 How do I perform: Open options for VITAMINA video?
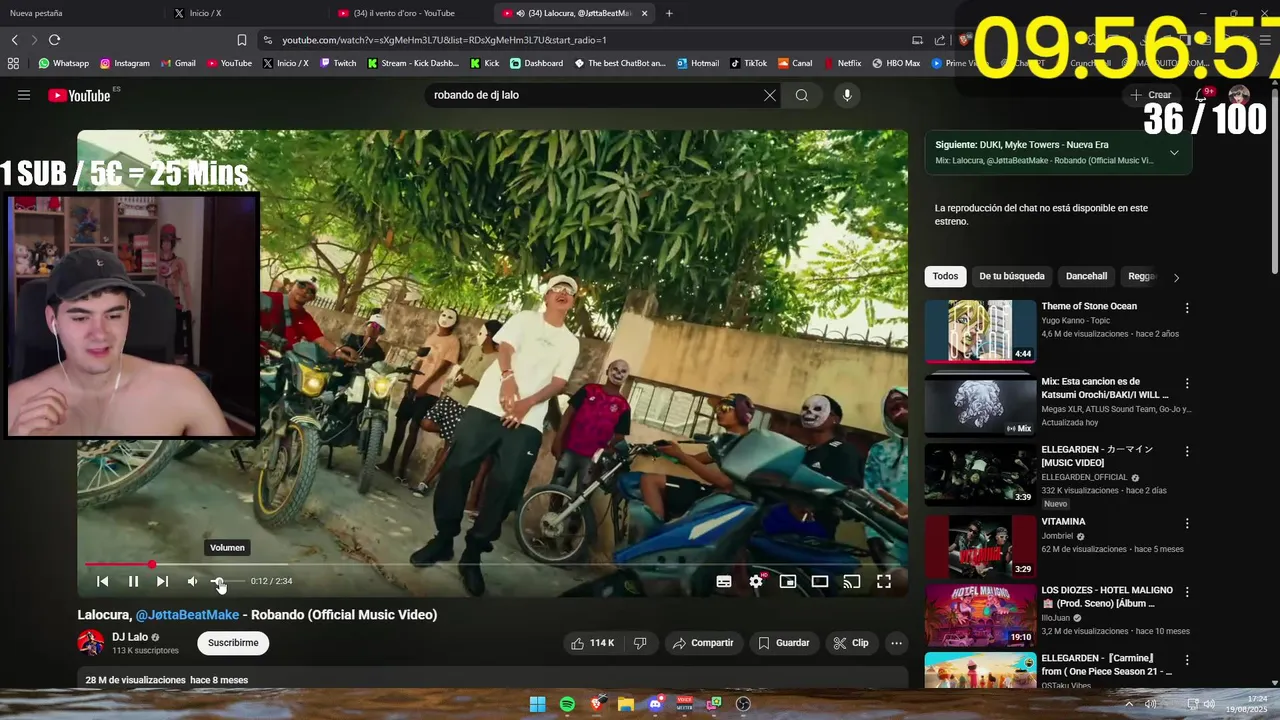[x=1187, y=523]
